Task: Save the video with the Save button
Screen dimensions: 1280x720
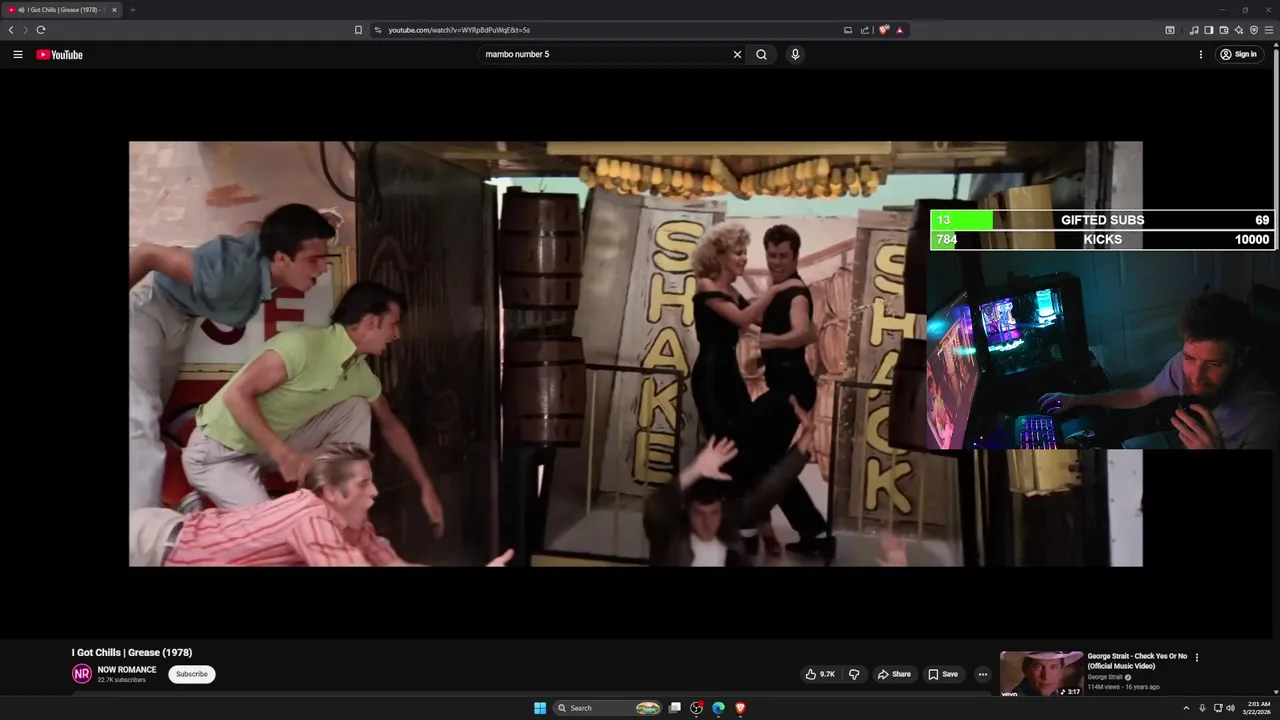Action: (x=943, y=674)
